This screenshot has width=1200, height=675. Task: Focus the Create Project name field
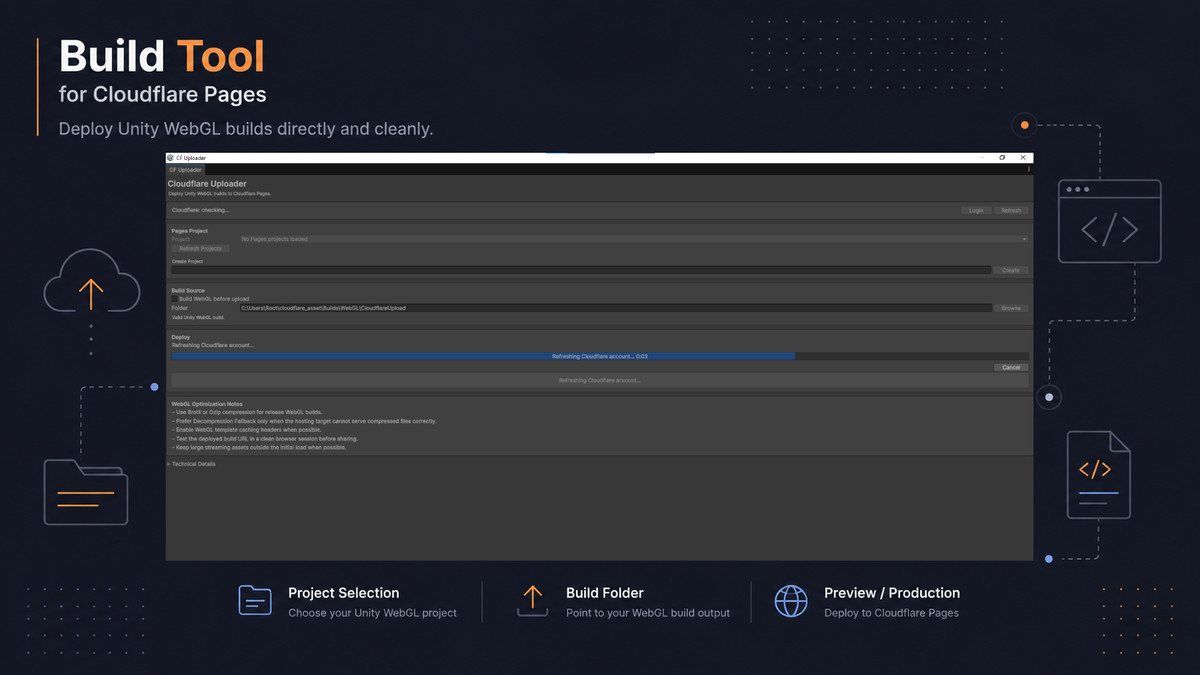(x=581, y=270)
